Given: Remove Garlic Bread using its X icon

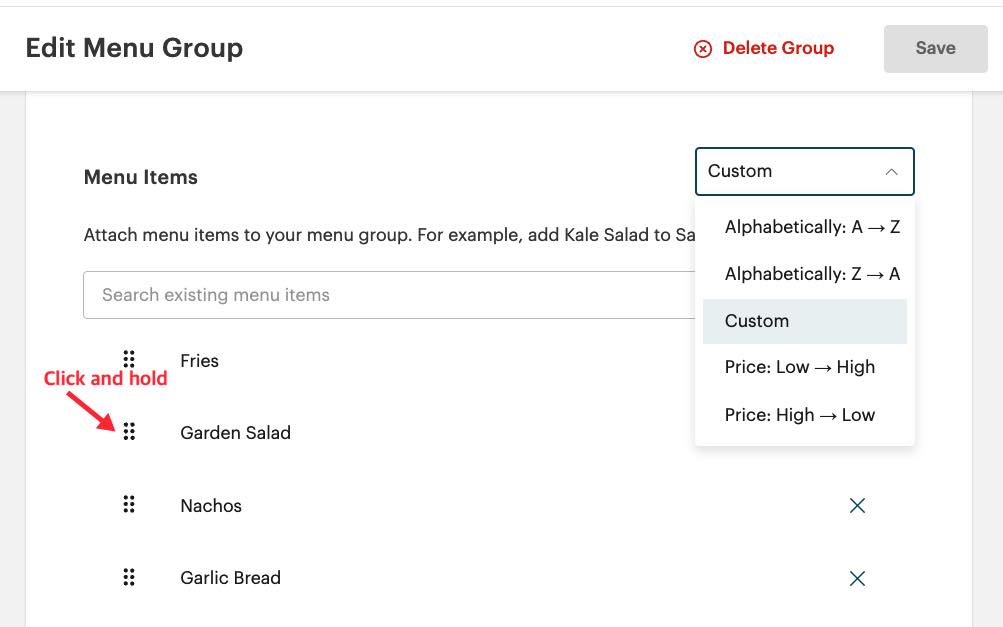Looking at the screenshot, I should pos(857,578).
